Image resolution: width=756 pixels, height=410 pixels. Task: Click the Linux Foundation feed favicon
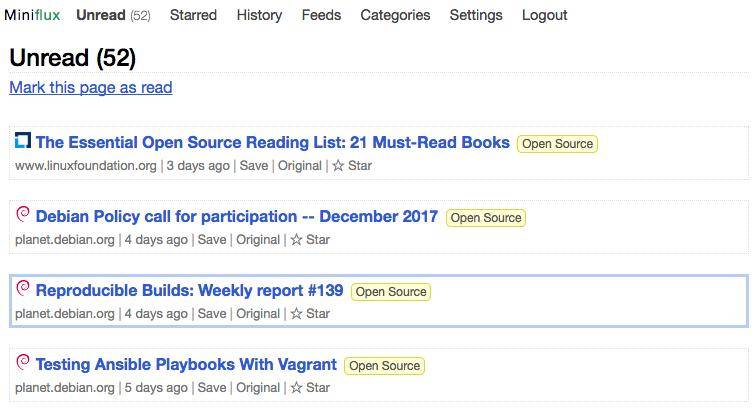(23, 141)
